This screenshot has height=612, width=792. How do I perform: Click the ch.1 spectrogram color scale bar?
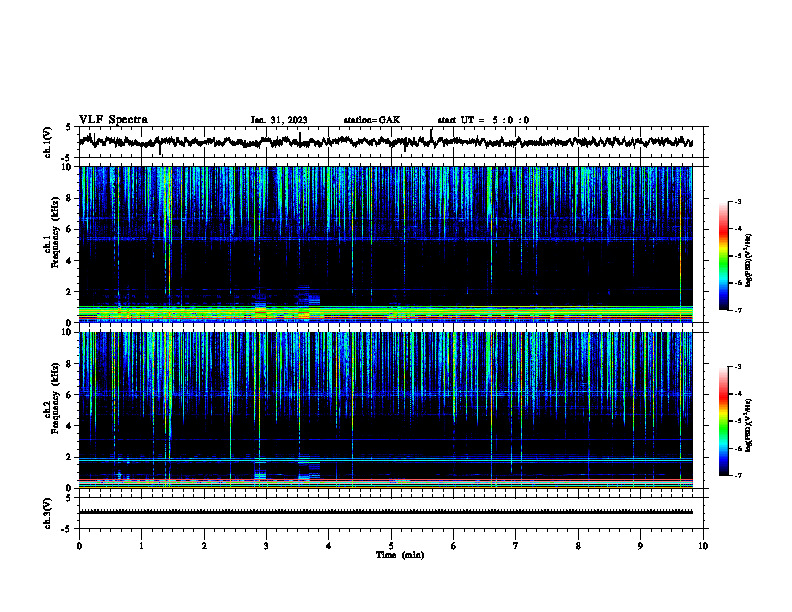(723, 256)
